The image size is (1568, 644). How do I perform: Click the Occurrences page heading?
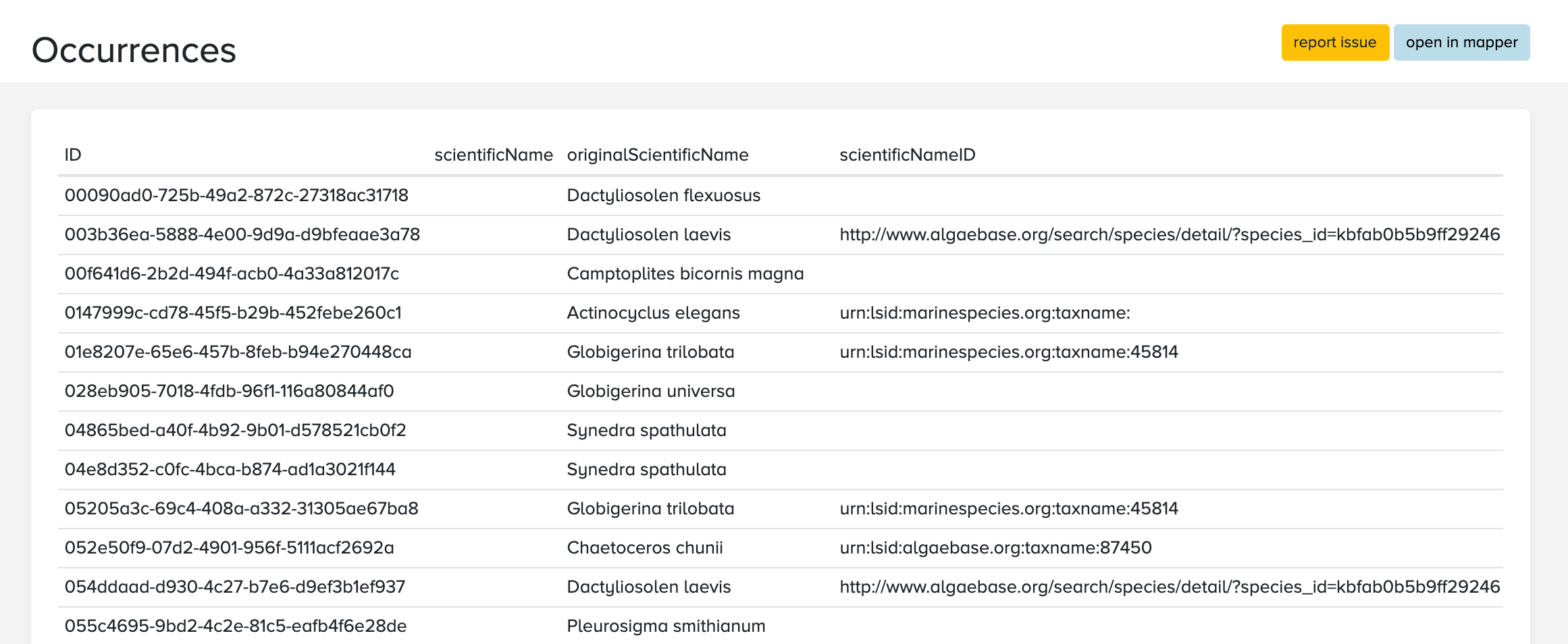pyautogui.click(x=134, y=51)
